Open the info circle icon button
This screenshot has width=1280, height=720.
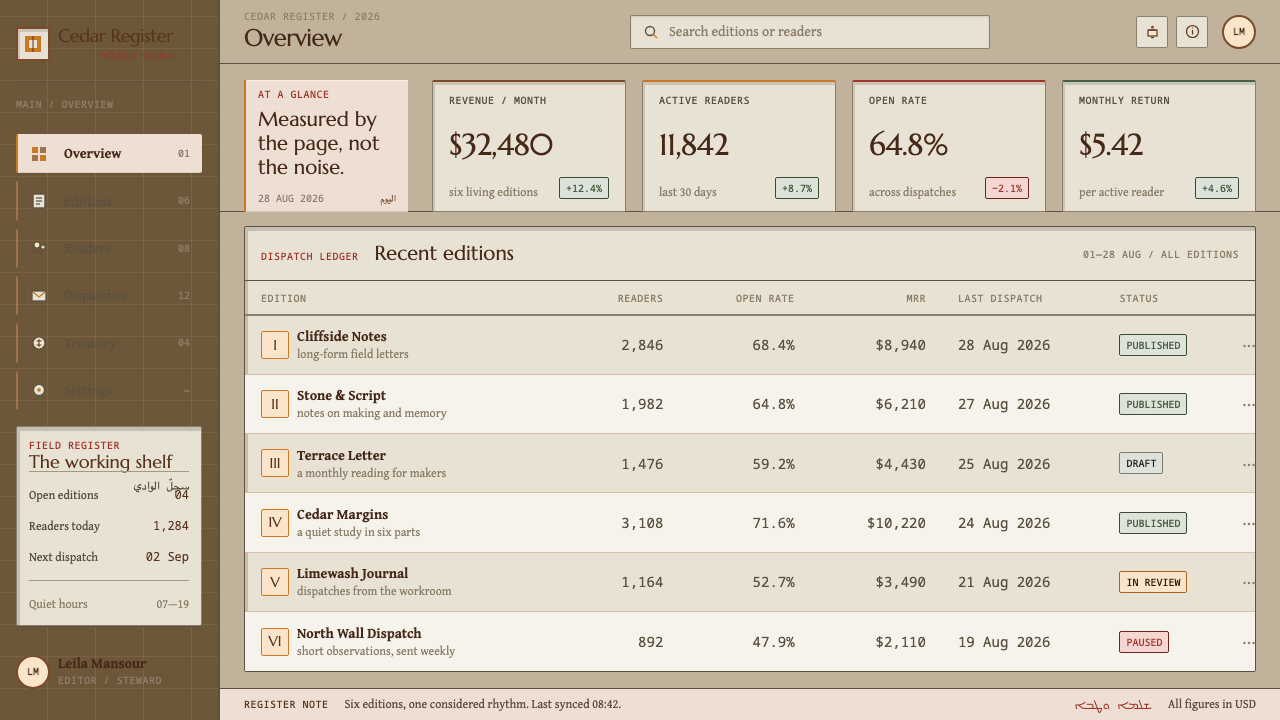(x=1192, y=32)
